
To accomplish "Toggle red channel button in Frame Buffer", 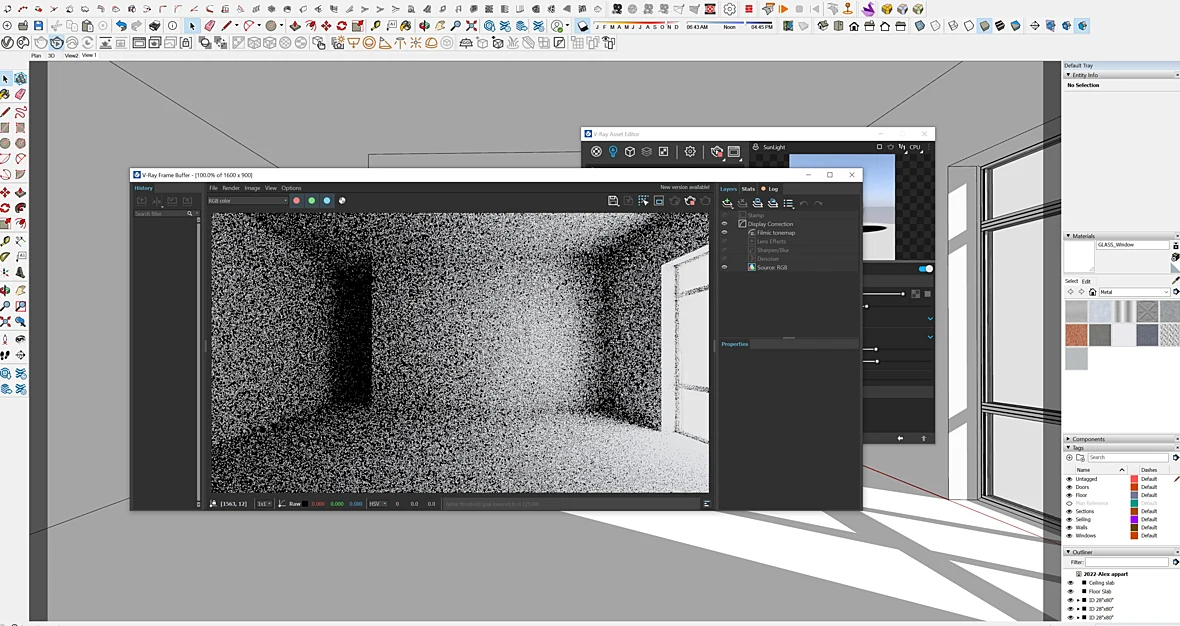I will click(297, 201).
